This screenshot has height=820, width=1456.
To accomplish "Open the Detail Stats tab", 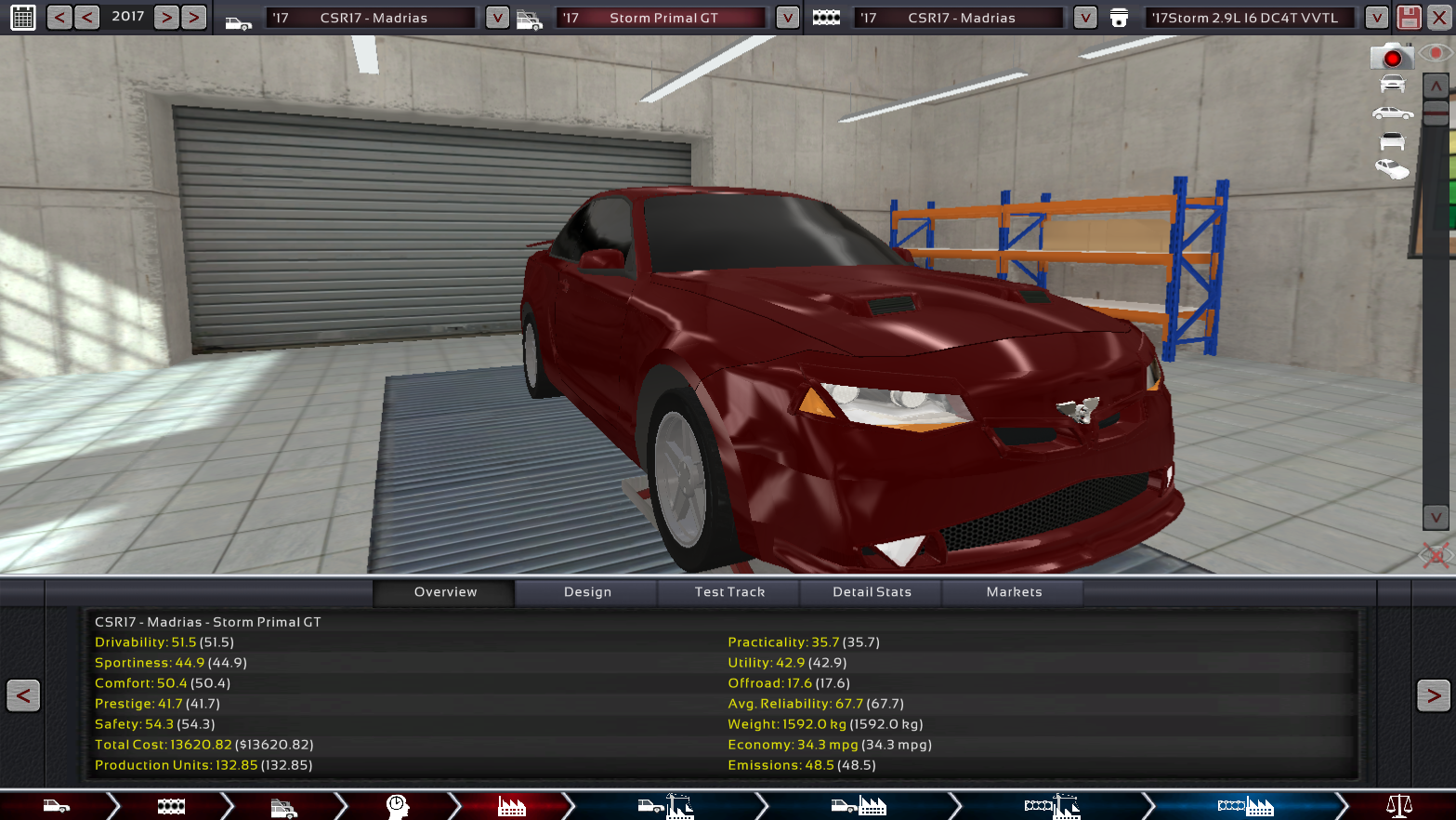I will point(872,592).
